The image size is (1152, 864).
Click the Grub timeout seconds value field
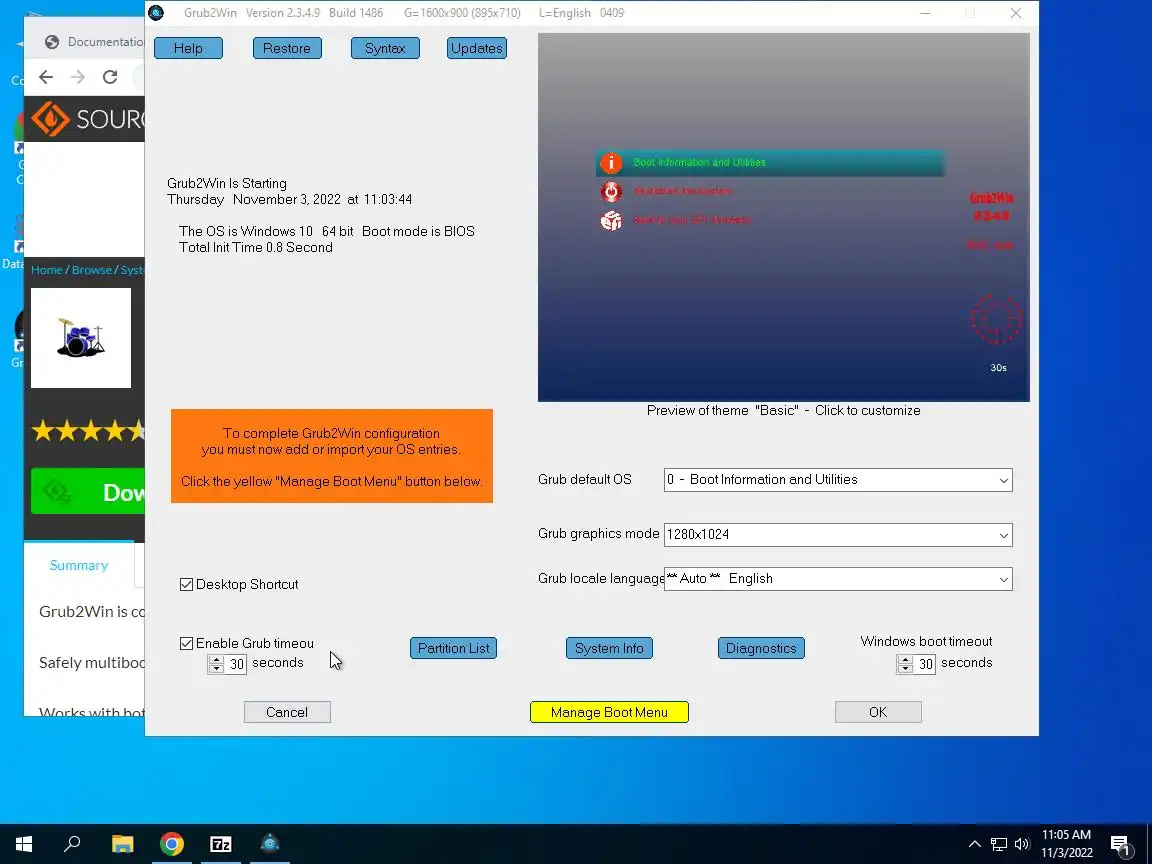coord(236,664)
